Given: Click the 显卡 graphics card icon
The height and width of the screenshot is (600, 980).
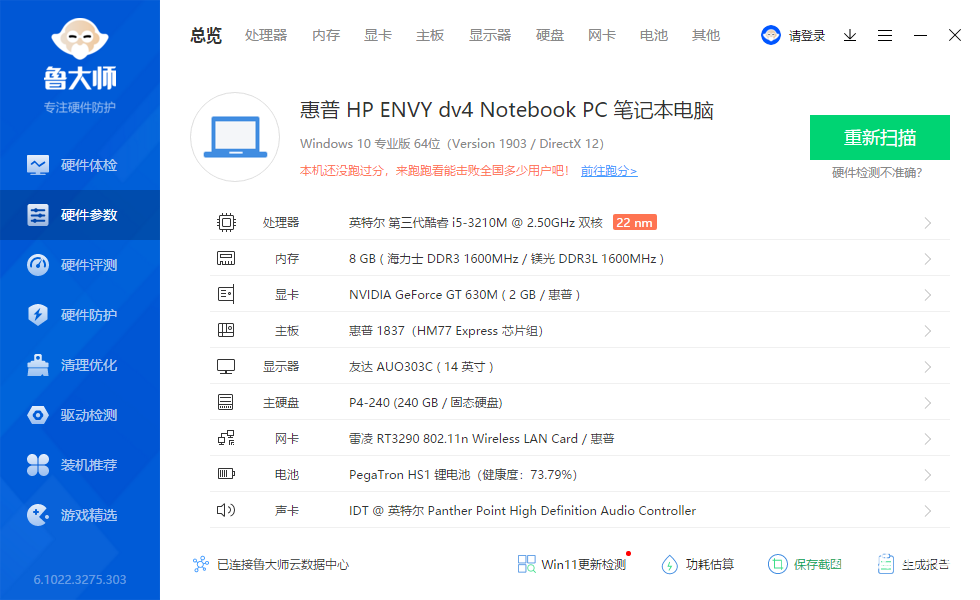Looking at the screenshot, I should pyautogui.click(x=226, y=294).
